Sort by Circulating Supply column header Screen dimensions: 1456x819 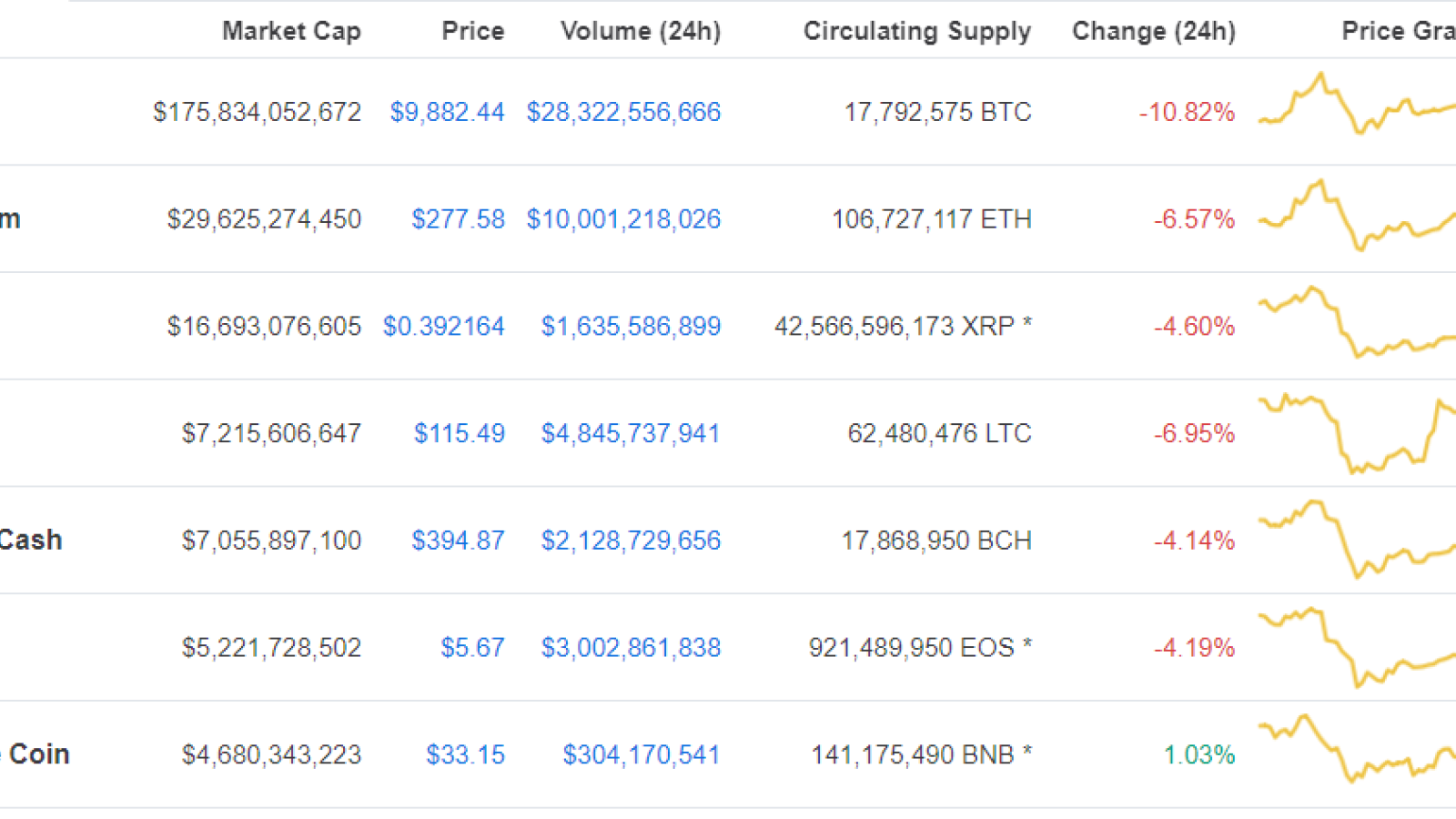(x=917, y=31)
